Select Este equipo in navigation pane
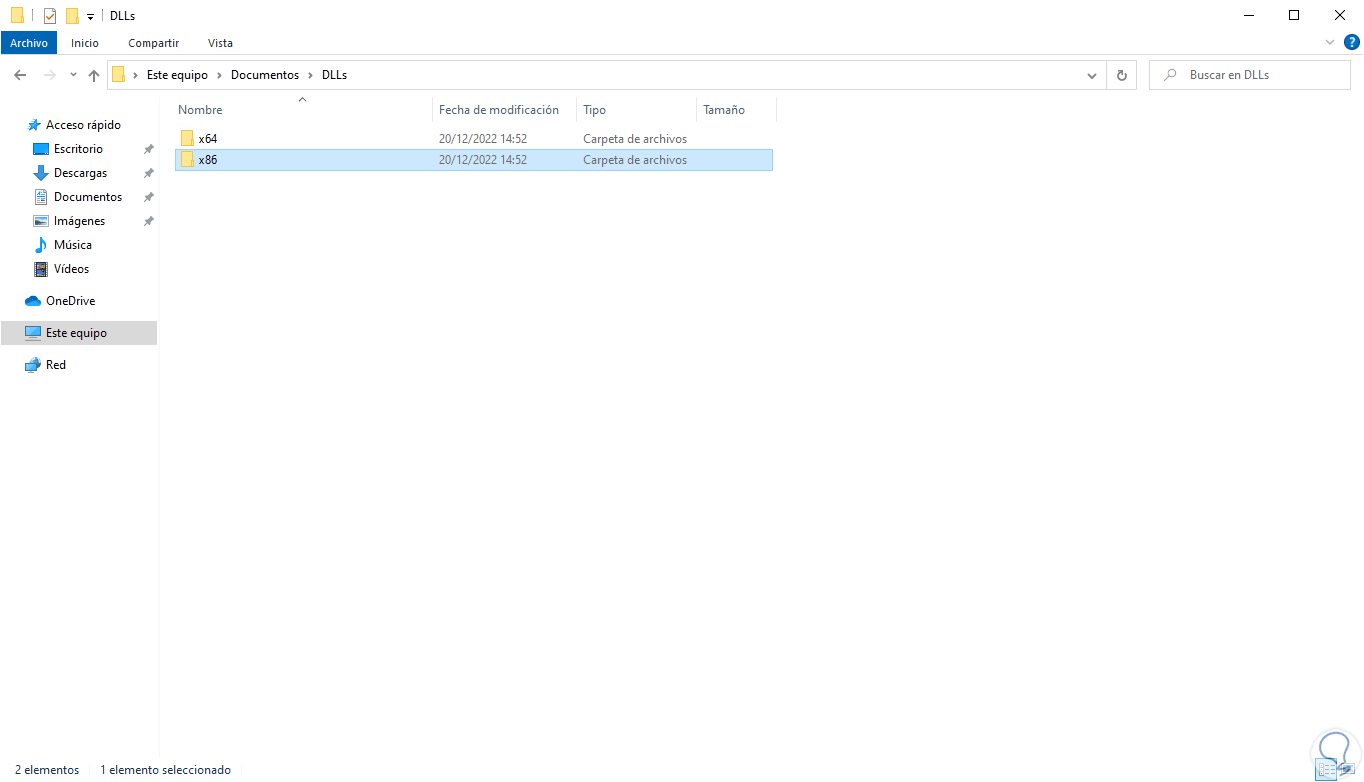 (x=79, y=333)
